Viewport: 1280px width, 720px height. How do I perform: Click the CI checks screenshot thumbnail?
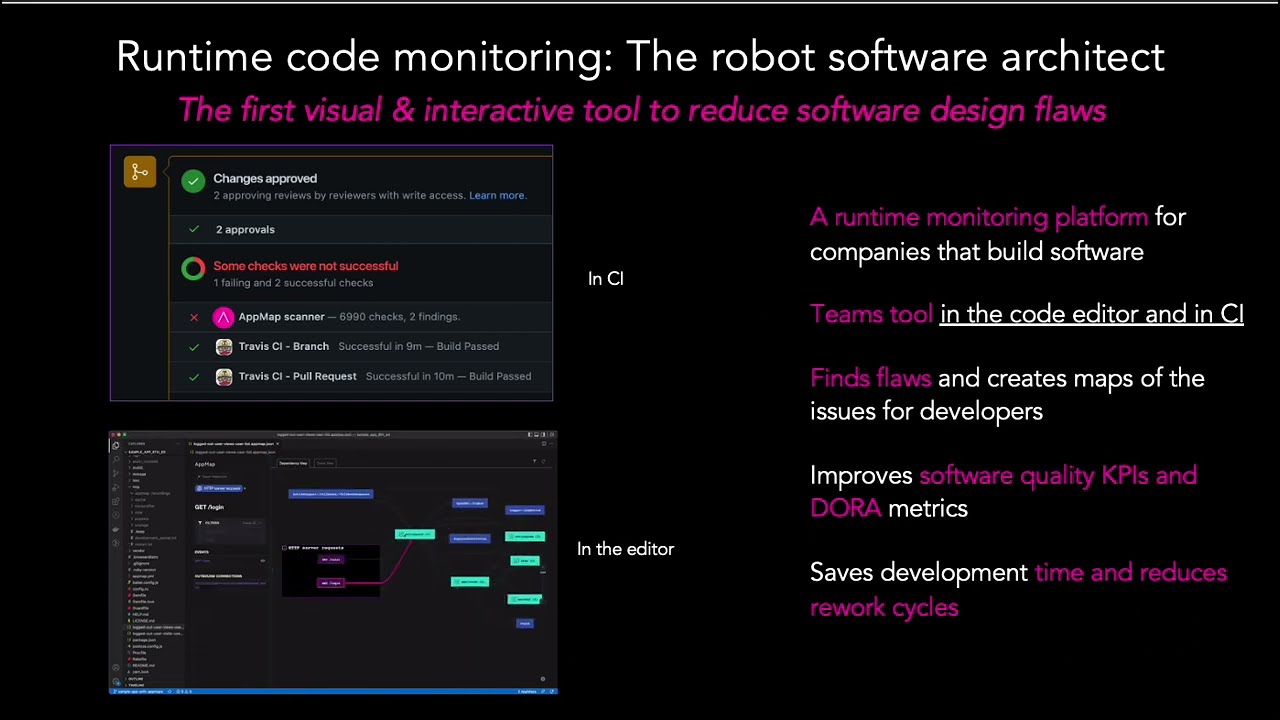coord(331,273)
